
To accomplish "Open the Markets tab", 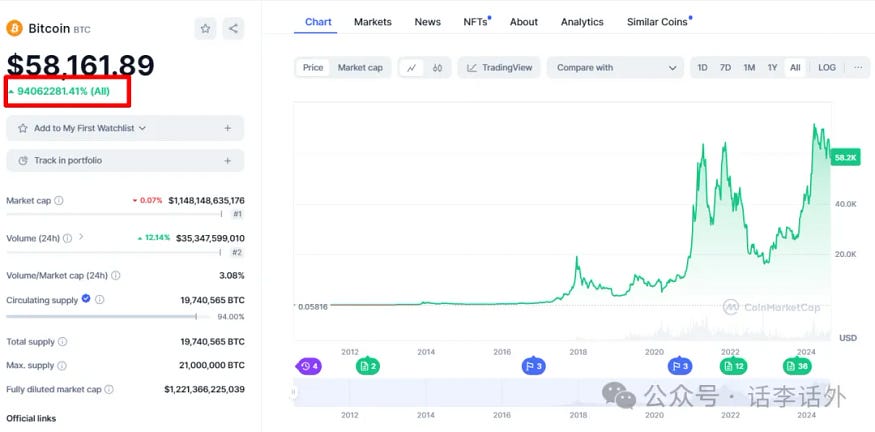I will [x=373, y=22].
